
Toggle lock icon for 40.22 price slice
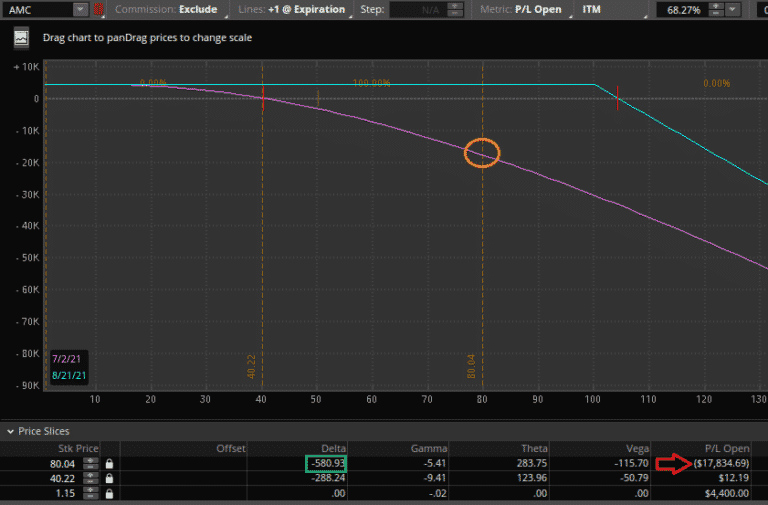point(108,478)
